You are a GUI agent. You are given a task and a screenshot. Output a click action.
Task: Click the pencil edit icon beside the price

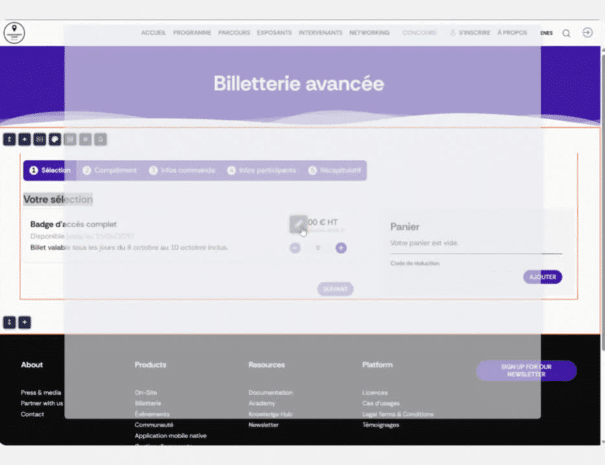298,224
